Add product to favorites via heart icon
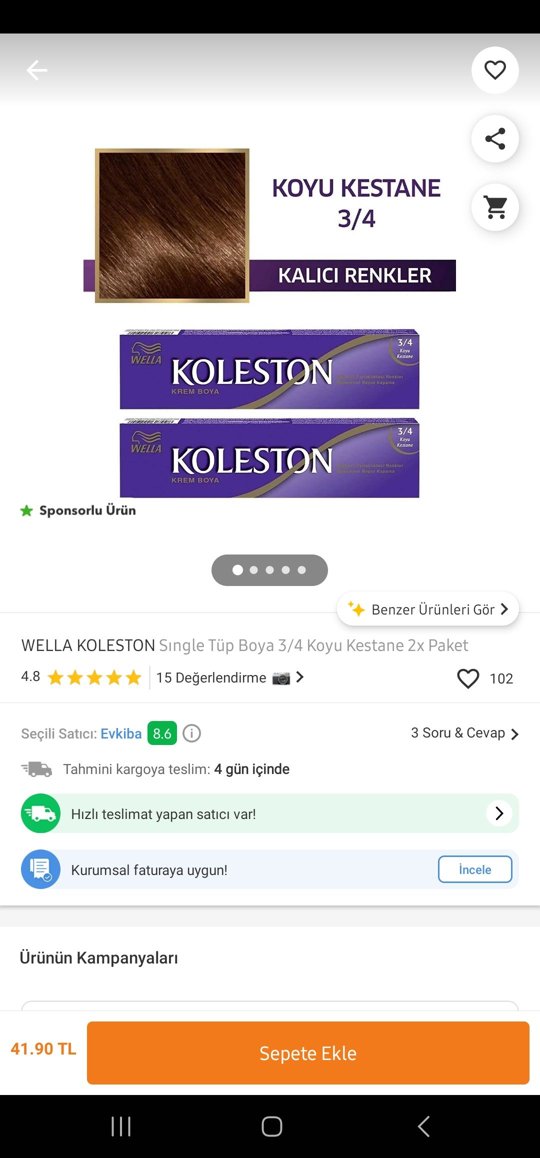 point(495,70)
